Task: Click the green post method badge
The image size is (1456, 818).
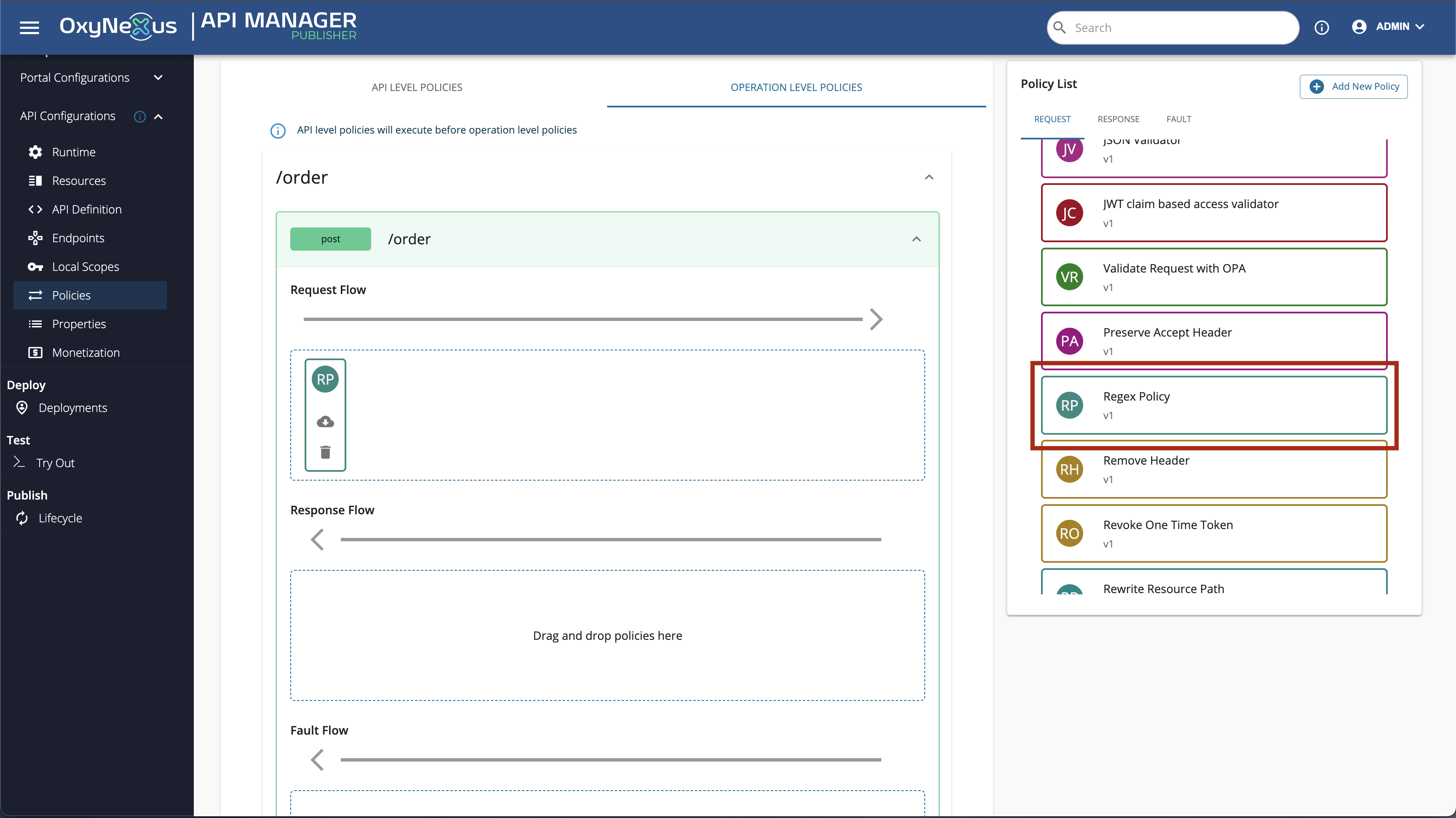Action: 330,239
